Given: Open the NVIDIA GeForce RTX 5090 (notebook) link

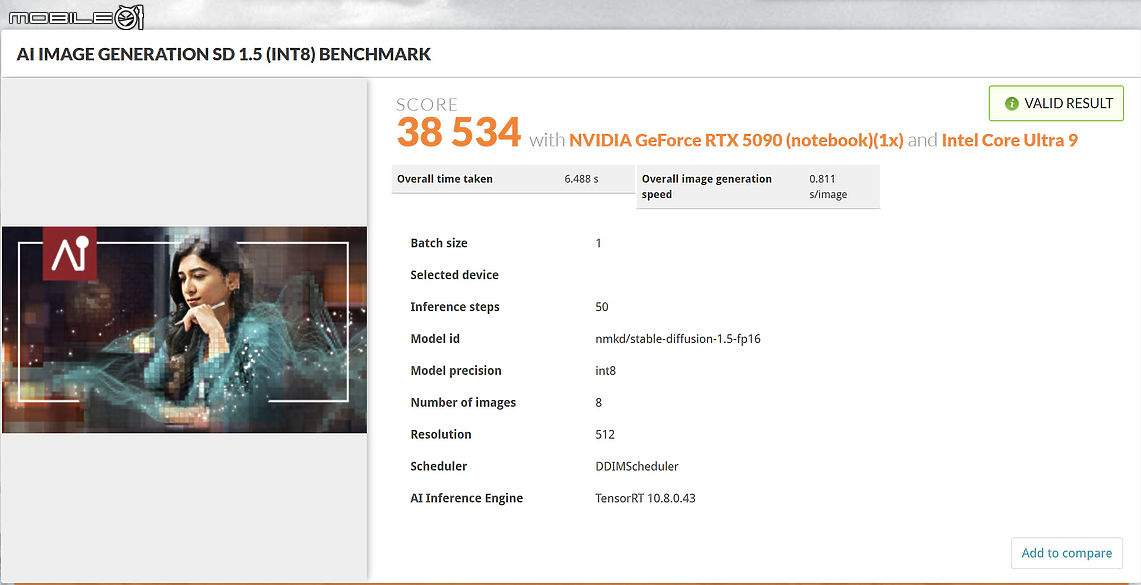Looking at the screenshot, I should (x=736, y=140).
